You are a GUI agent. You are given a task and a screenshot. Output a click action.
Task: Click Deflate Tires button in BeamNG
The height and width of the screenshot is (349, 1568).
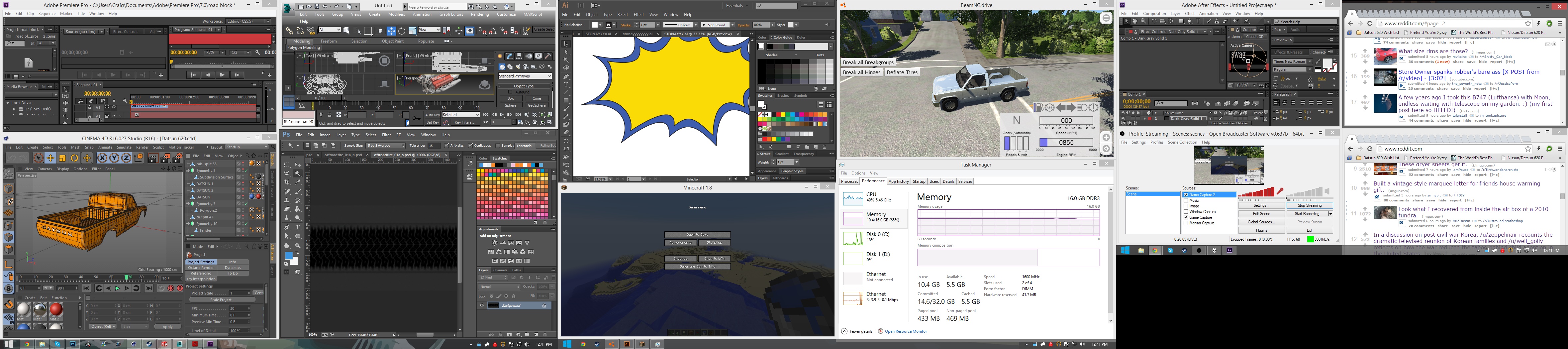point(902,72)
